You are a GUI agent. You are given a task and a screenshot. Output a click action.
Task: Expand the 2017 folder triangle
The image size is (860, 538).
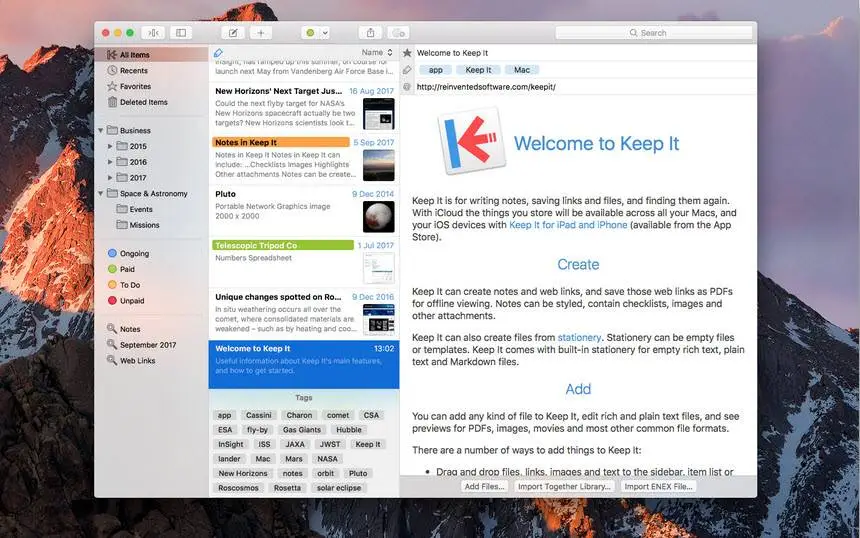click(110, 178)
